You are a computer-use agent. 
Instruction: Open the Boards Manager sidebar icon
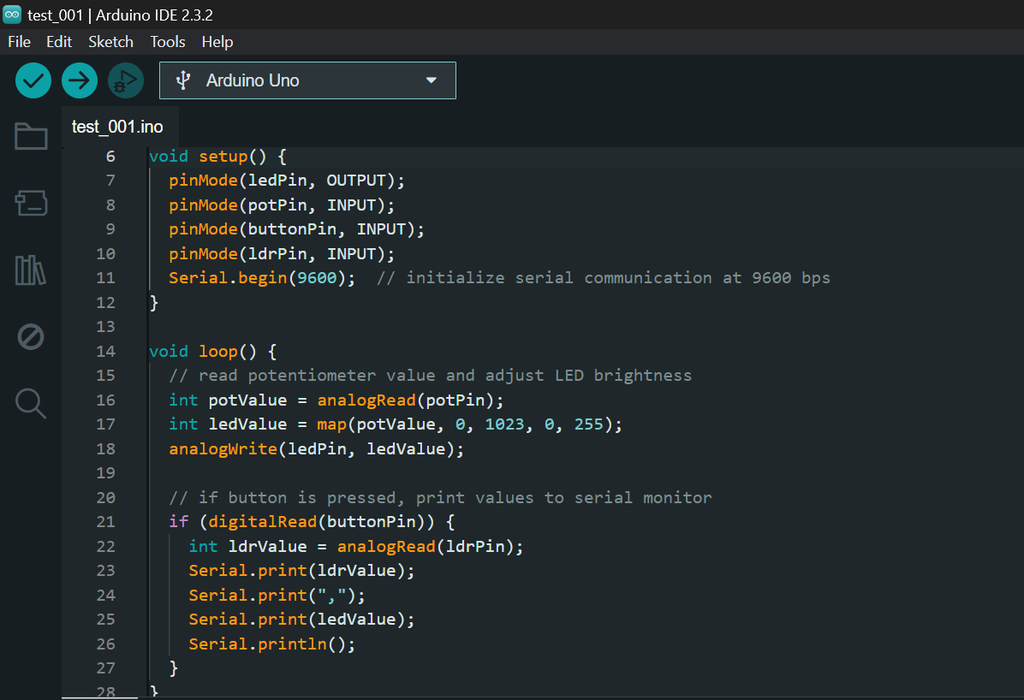(31, 204)
